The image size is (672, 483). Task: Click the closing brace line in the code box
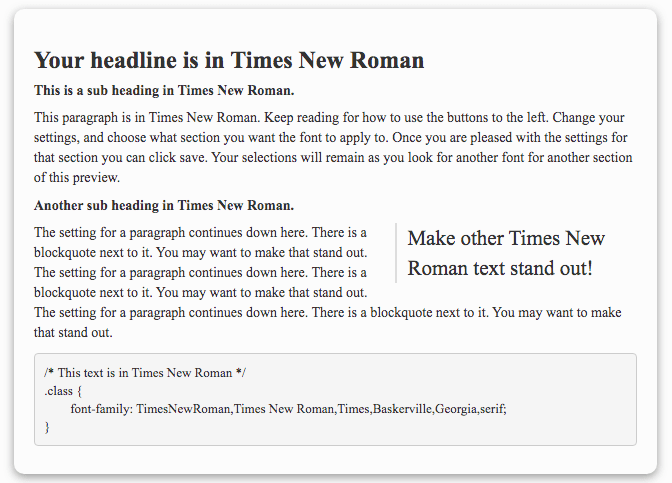(x=47, y=427)
